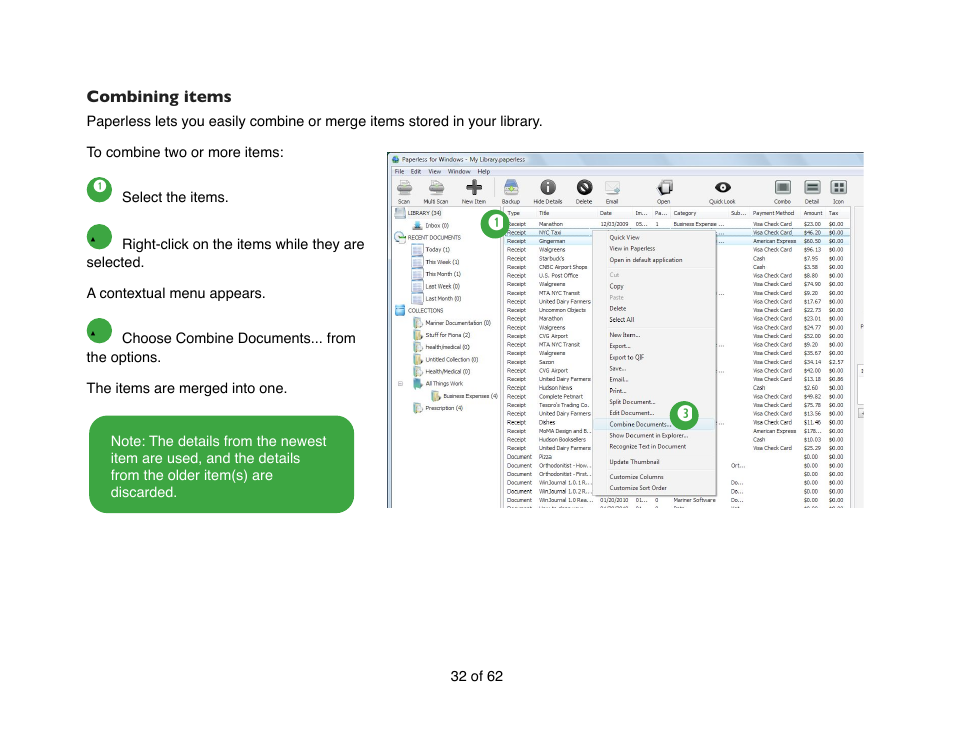Sort by the Title column header
The image size is (954, 738).
click(544, 213)
